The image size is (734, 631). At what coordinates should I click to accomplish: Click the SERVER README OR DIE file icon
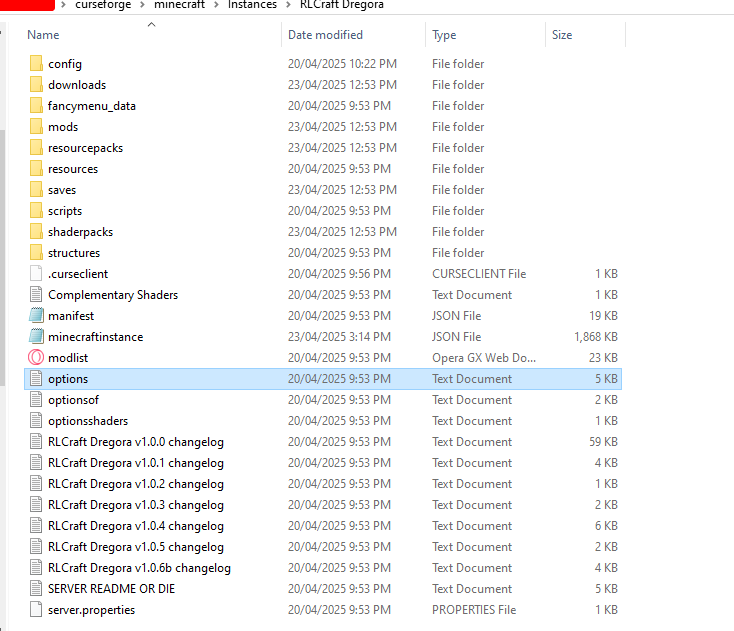[36, 588]
